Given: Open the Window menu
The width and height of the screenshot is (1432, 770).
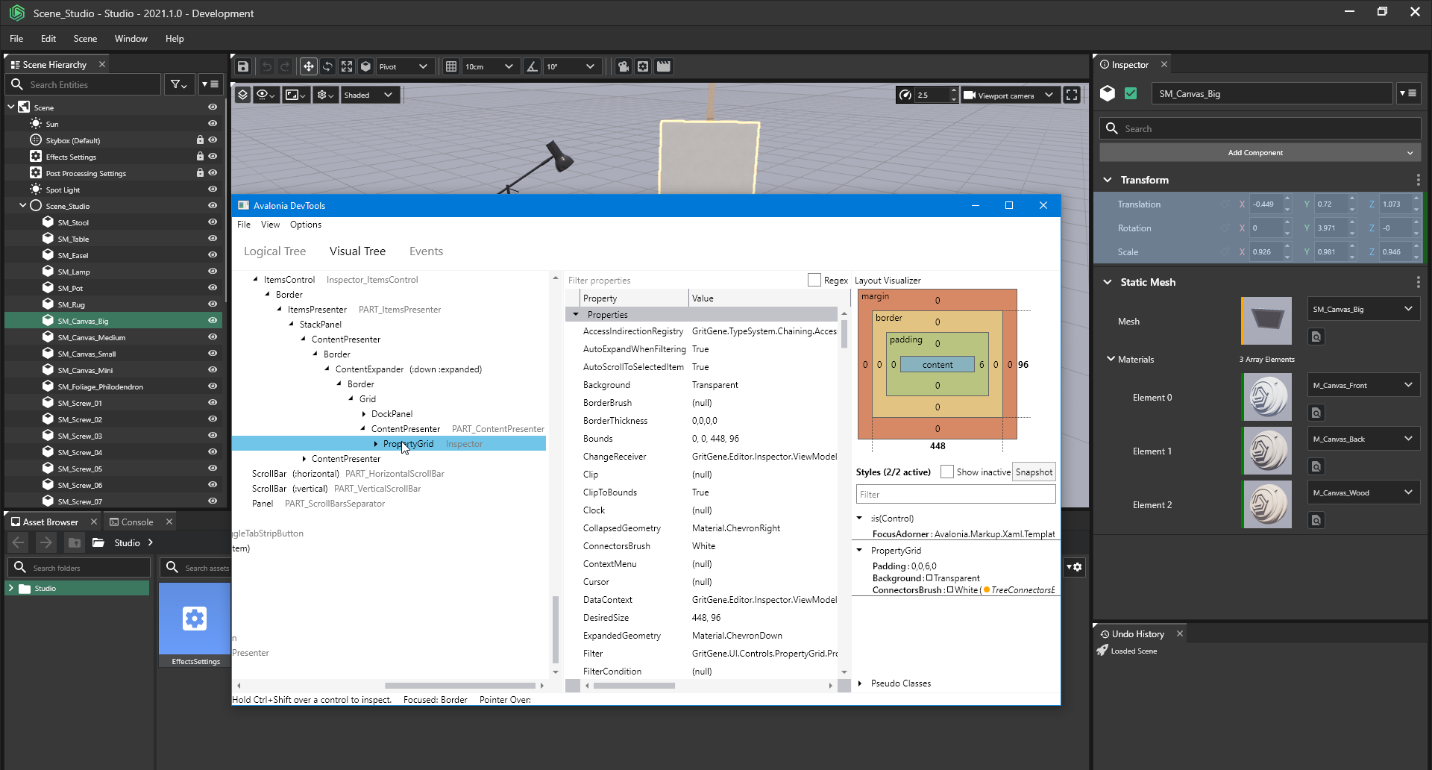Looking at the screenshot, I should 131,39.
